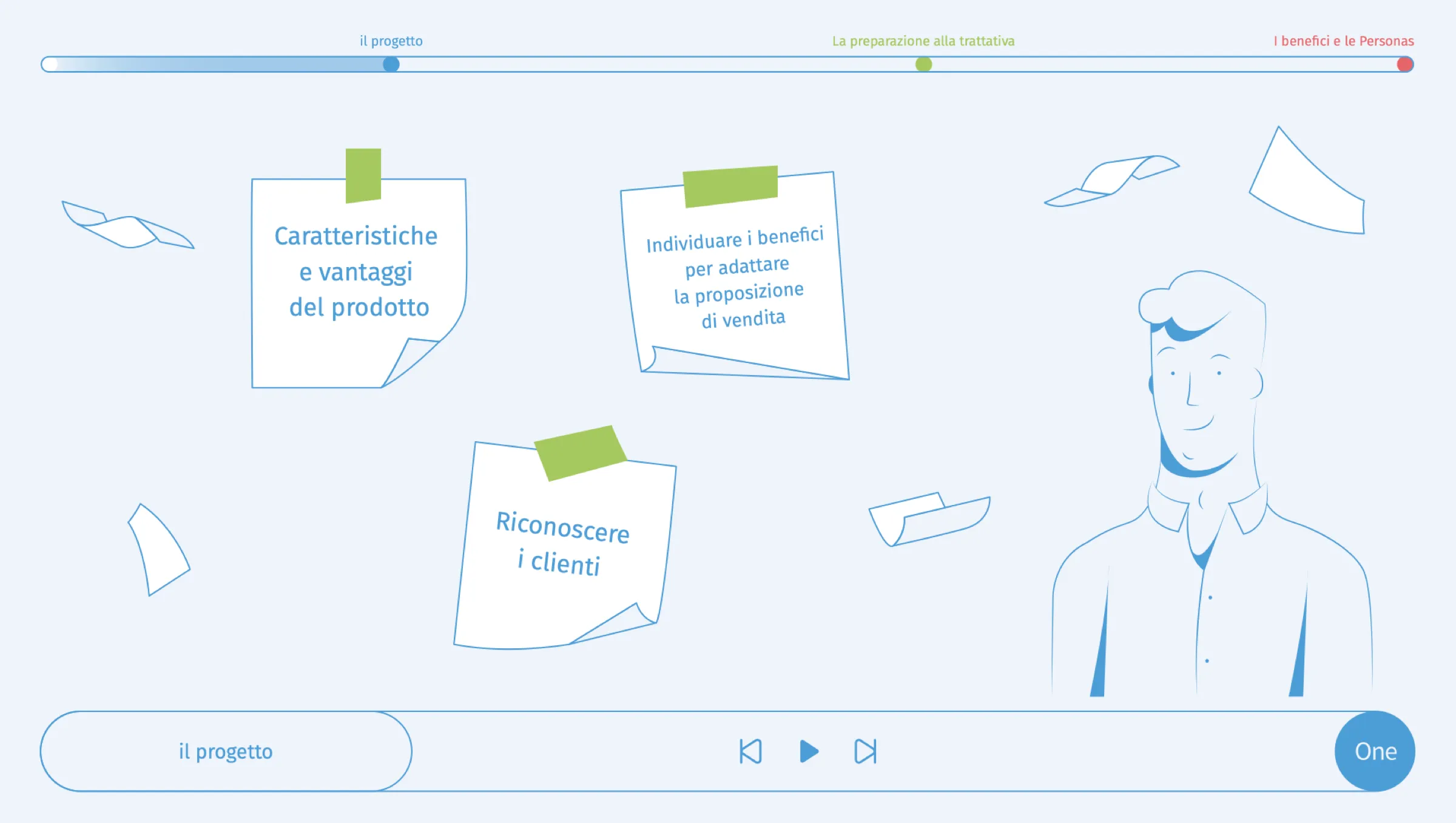Jump to red 'I benefici e le Personas' marker

1405,64
